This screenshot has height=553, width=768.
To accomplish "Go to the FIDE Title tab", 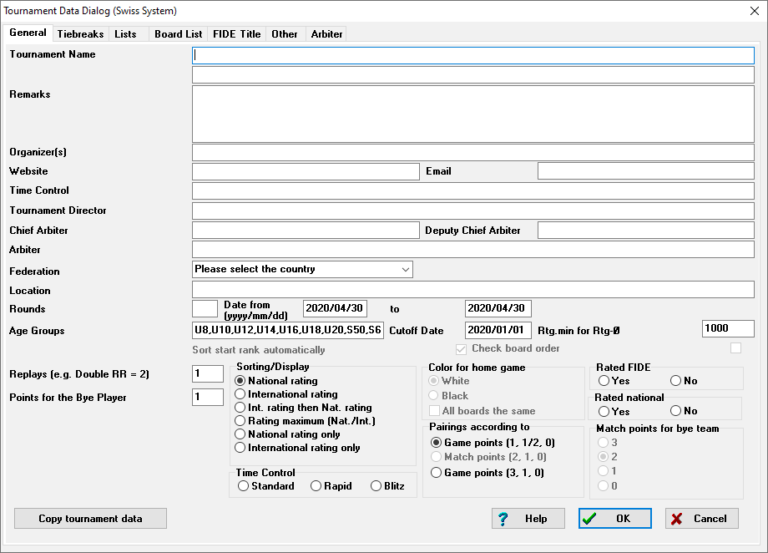I will point(236,34).
